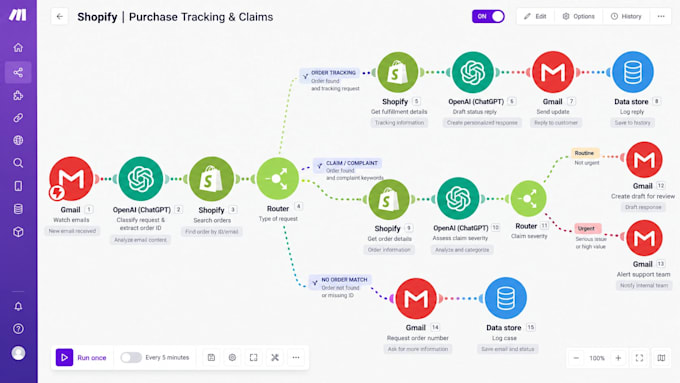Image resolution: width=680 pixels, height=383 pixels.
Task: Open the user profile avatar
Action: click(18, 353)
